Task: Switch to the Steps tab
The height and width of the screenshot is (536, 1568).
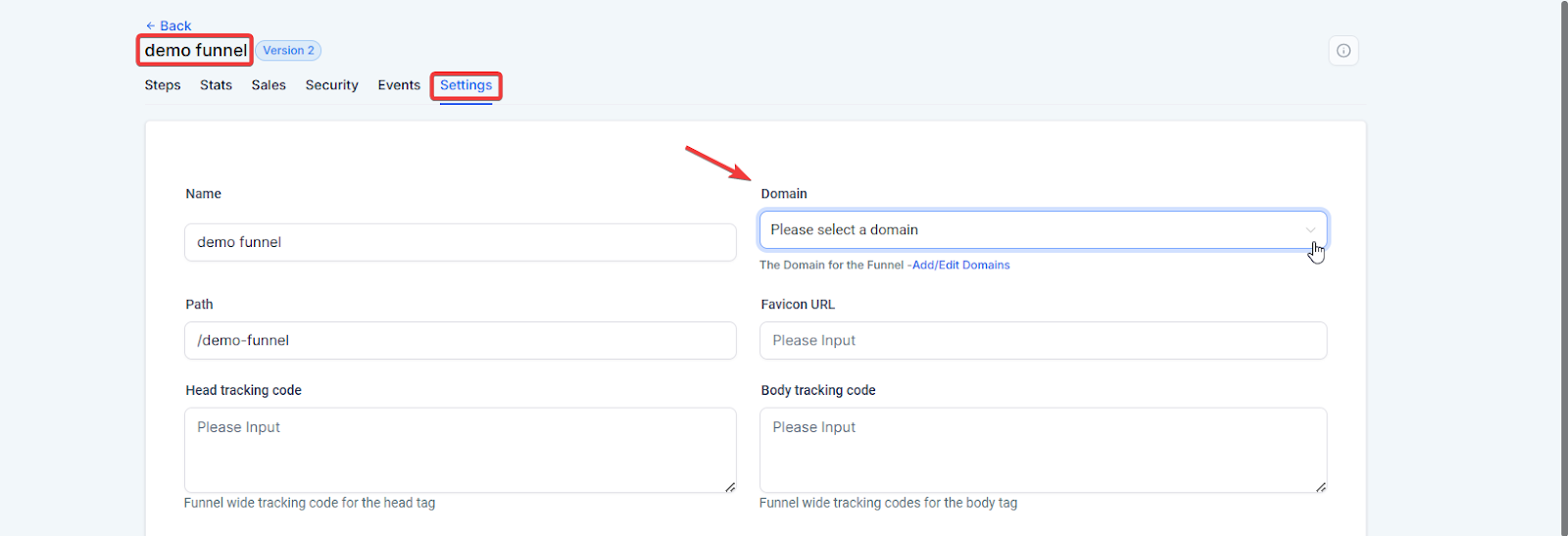Action: click(163, 85)
